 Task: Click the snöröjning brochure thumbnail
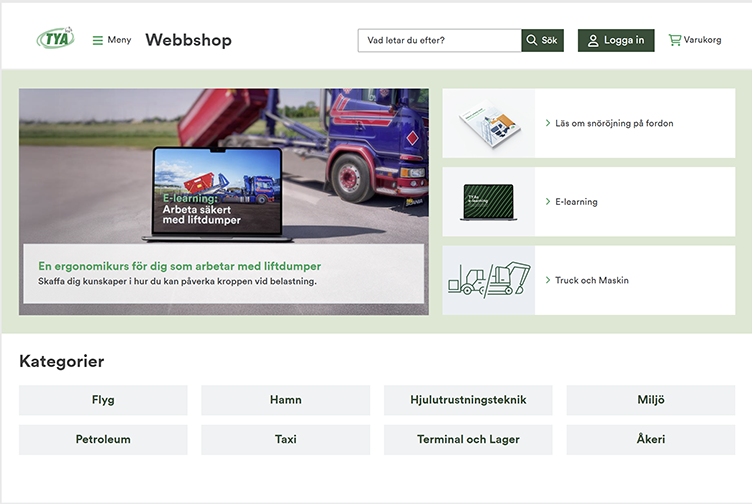pyautogui.click(x=488, y=123)
